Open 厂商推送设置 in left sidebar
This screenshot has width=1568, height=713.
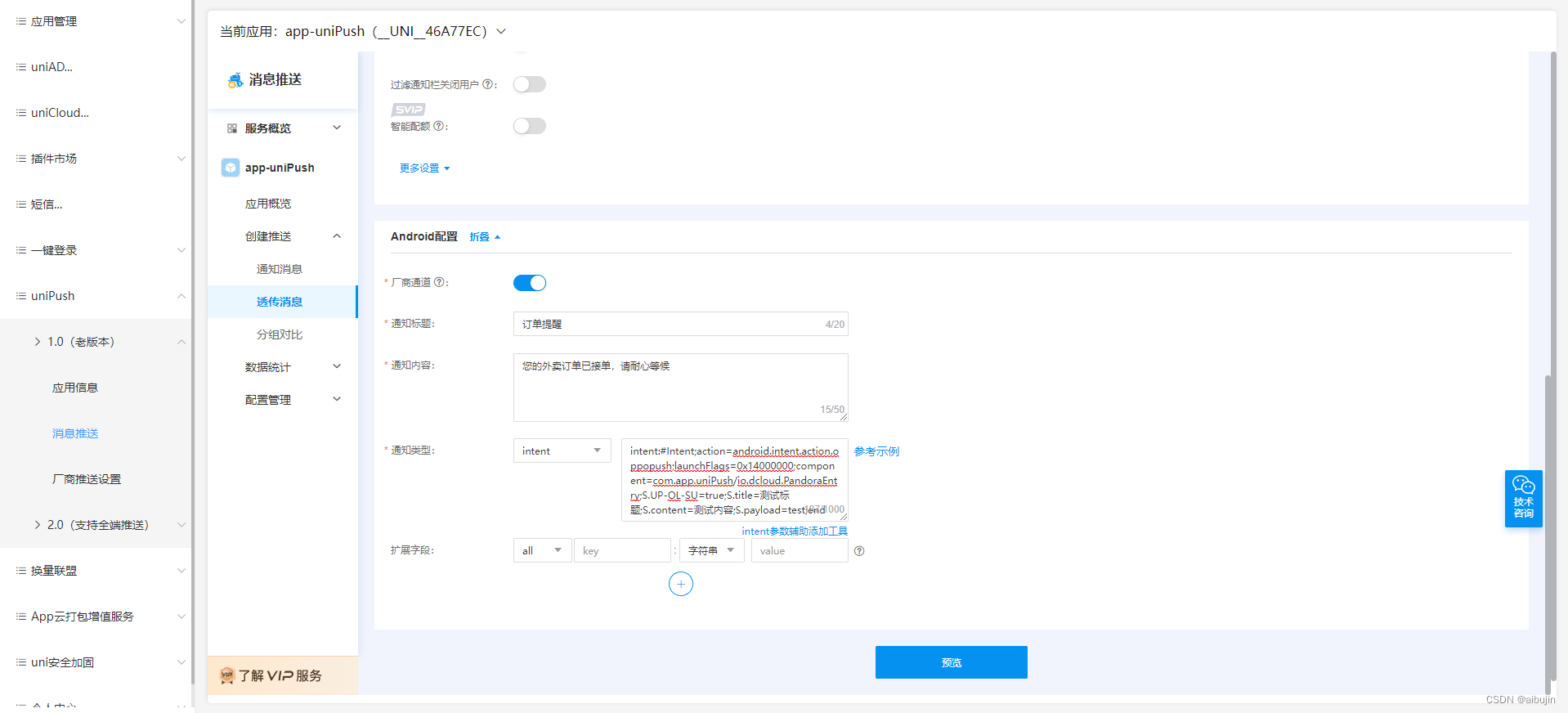(x=87, y=479)
